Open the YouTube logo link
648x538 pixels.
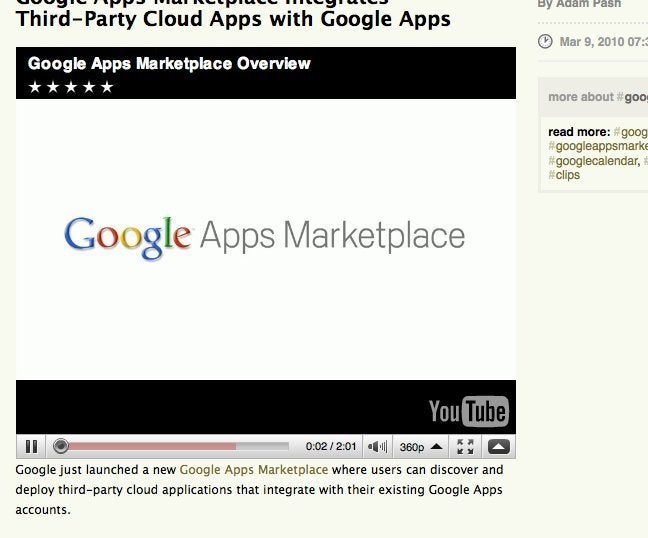[x=469, y=411]
